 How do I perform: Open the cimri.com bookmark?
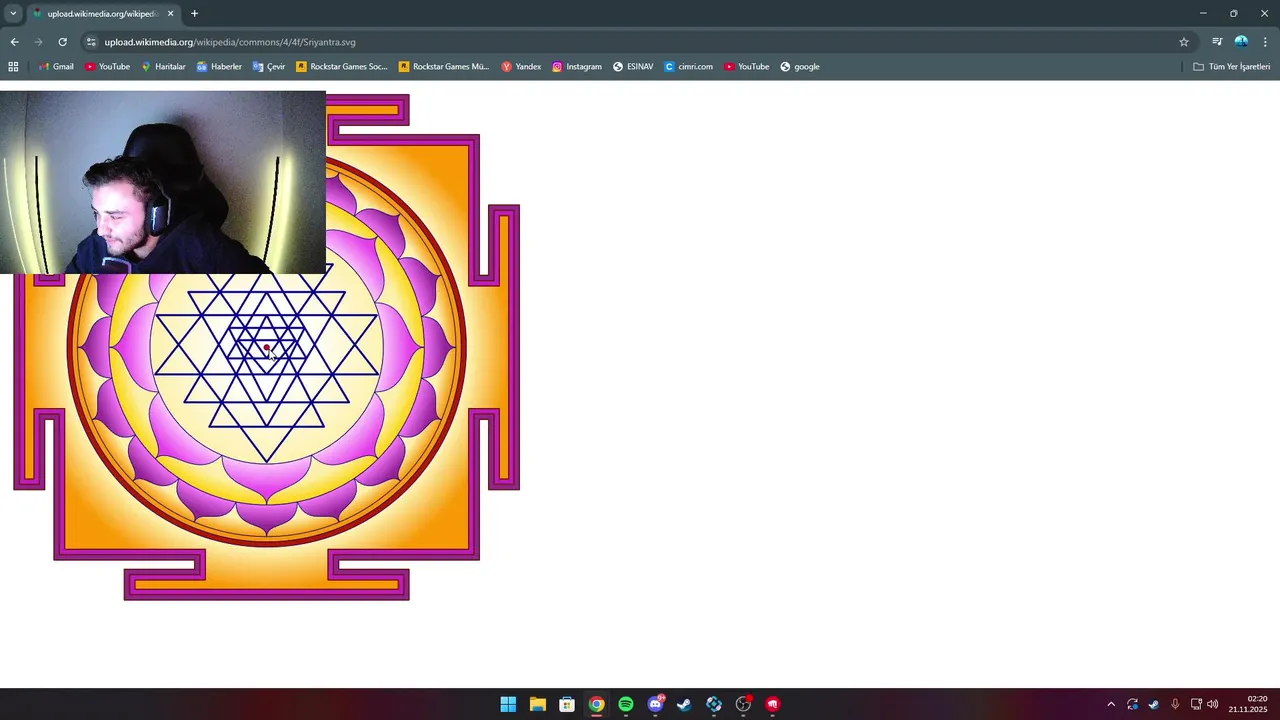click(x=689, y=67)
